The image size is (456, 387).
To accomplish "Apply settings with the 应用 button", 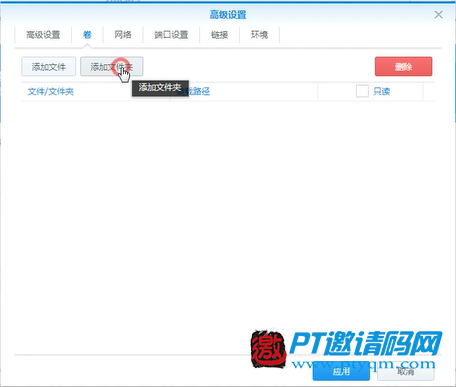I will click(341, 371).
